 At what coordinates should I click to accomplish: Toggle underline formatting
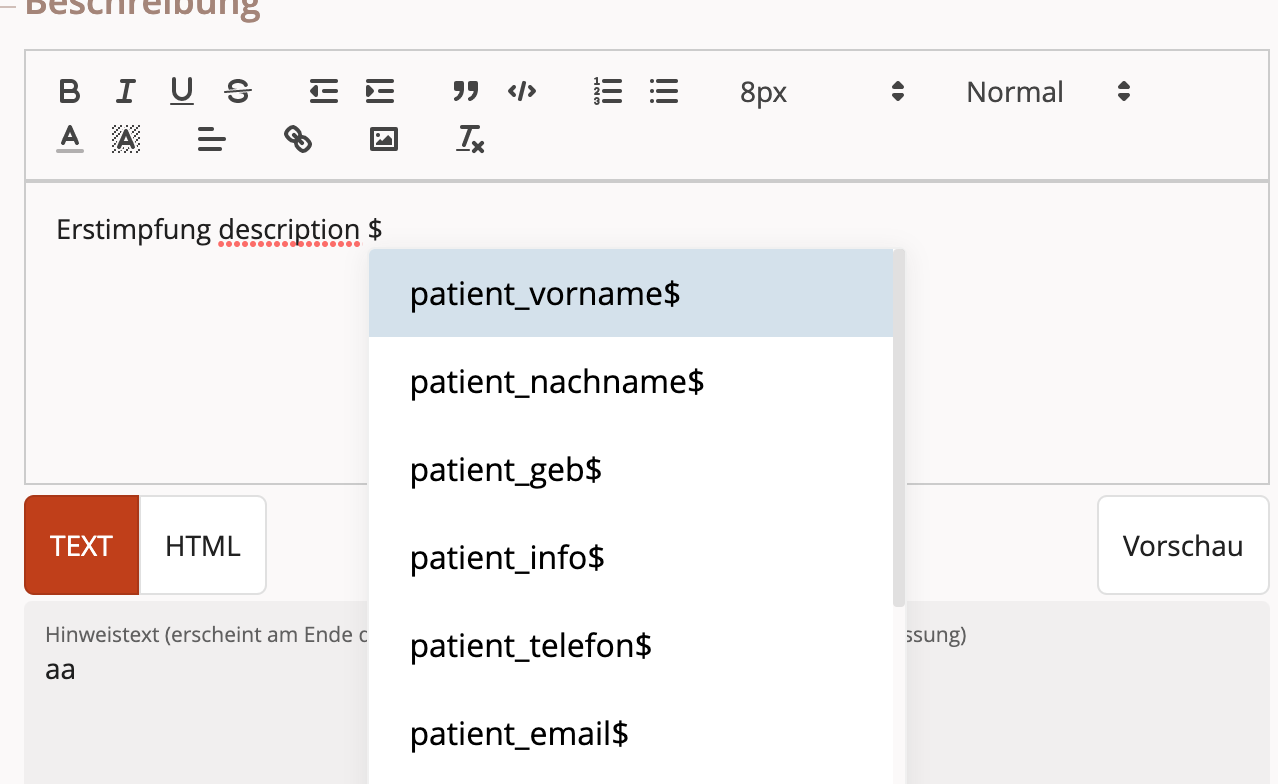181,92
